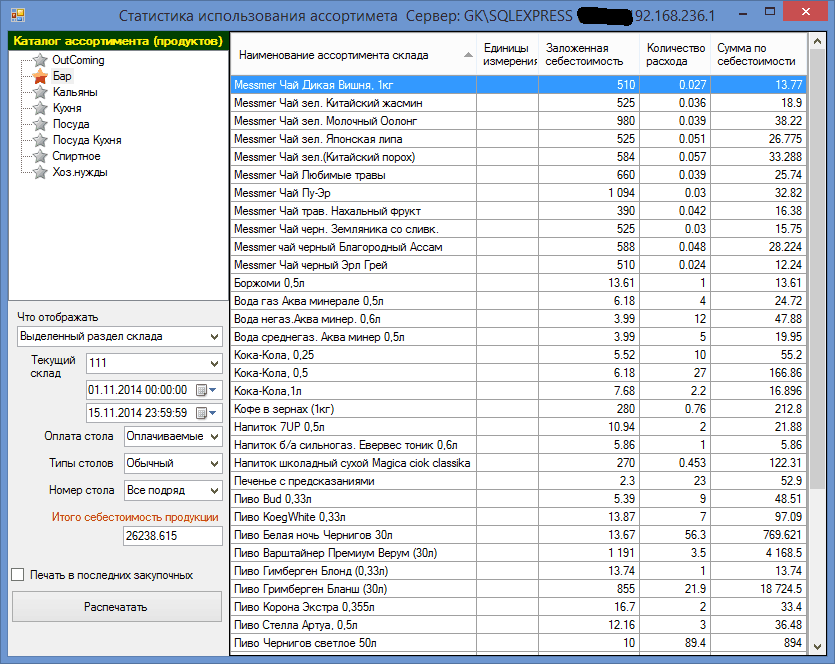Click the sum cell 4 168.5
The image size is (835, 664).
click(758, 553)
